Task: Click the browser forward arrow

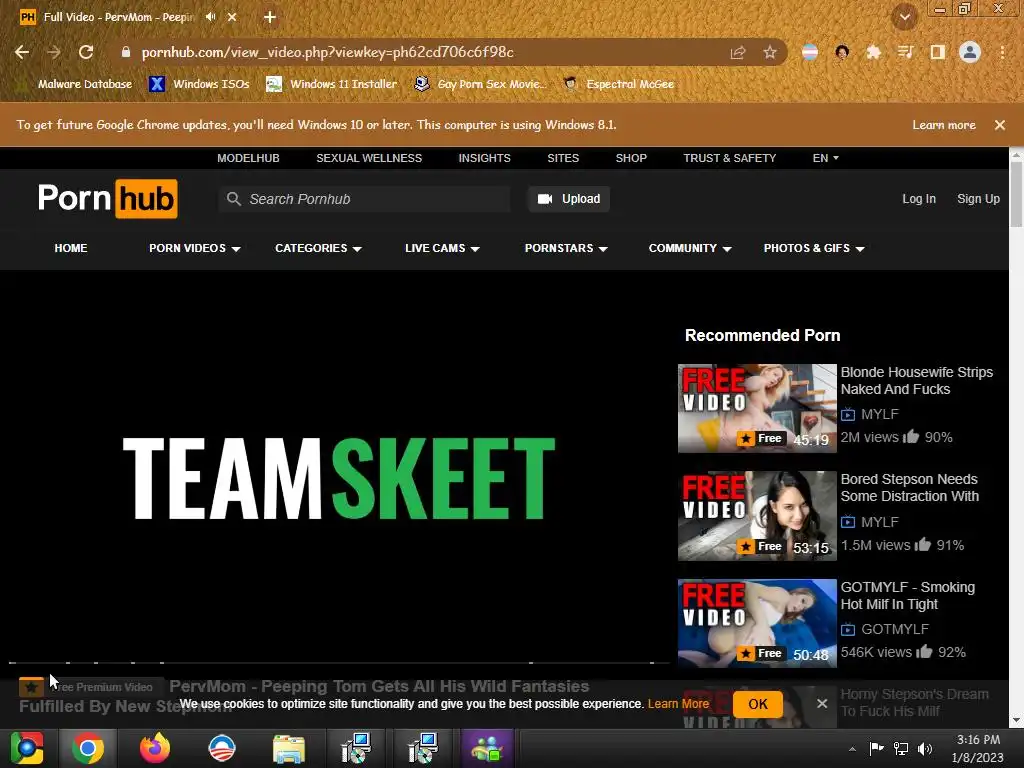Action: (54, 52)
